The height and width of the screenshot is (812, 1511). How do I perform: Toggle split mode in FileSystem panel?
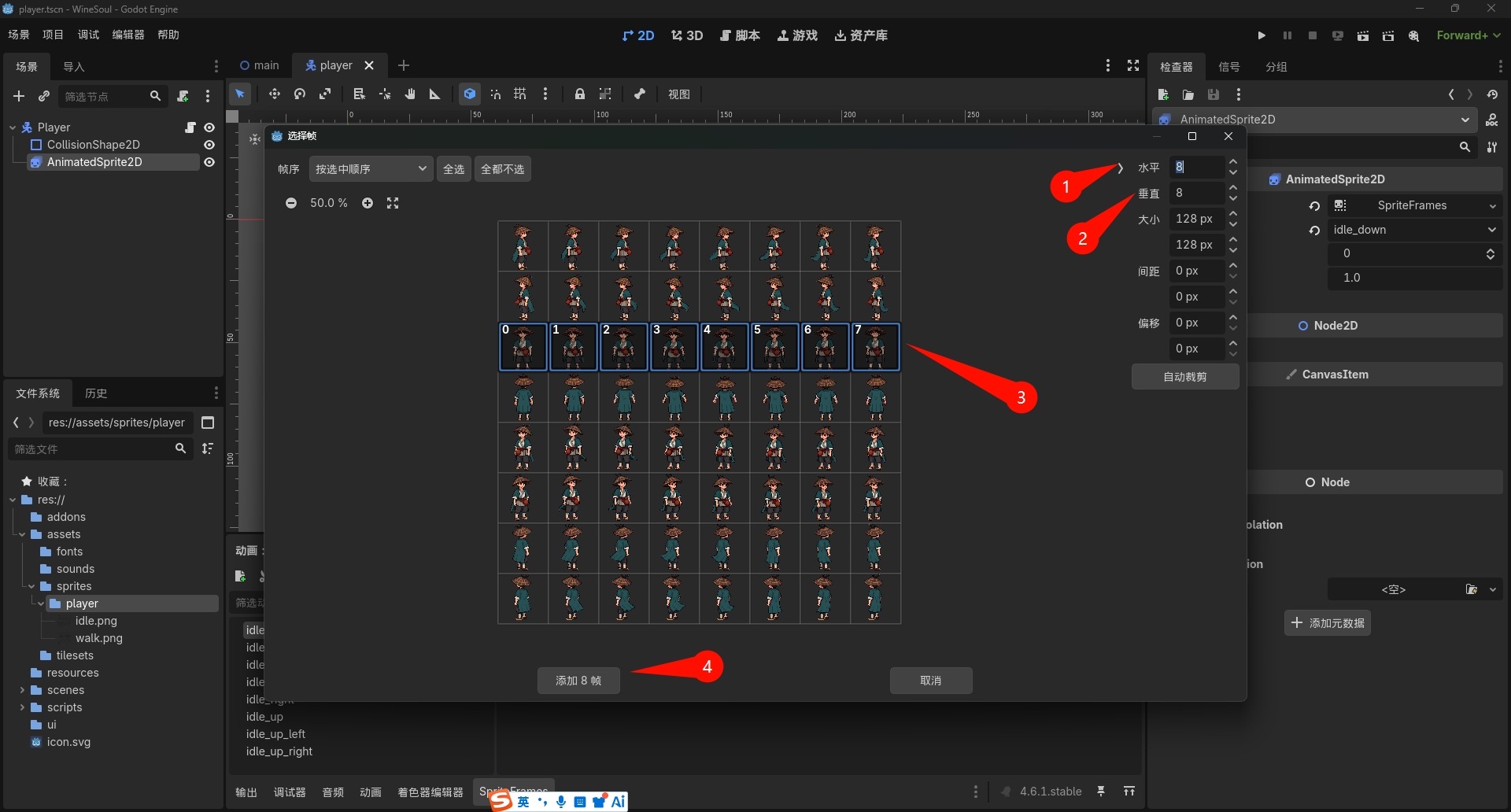[x=208, y=423]
